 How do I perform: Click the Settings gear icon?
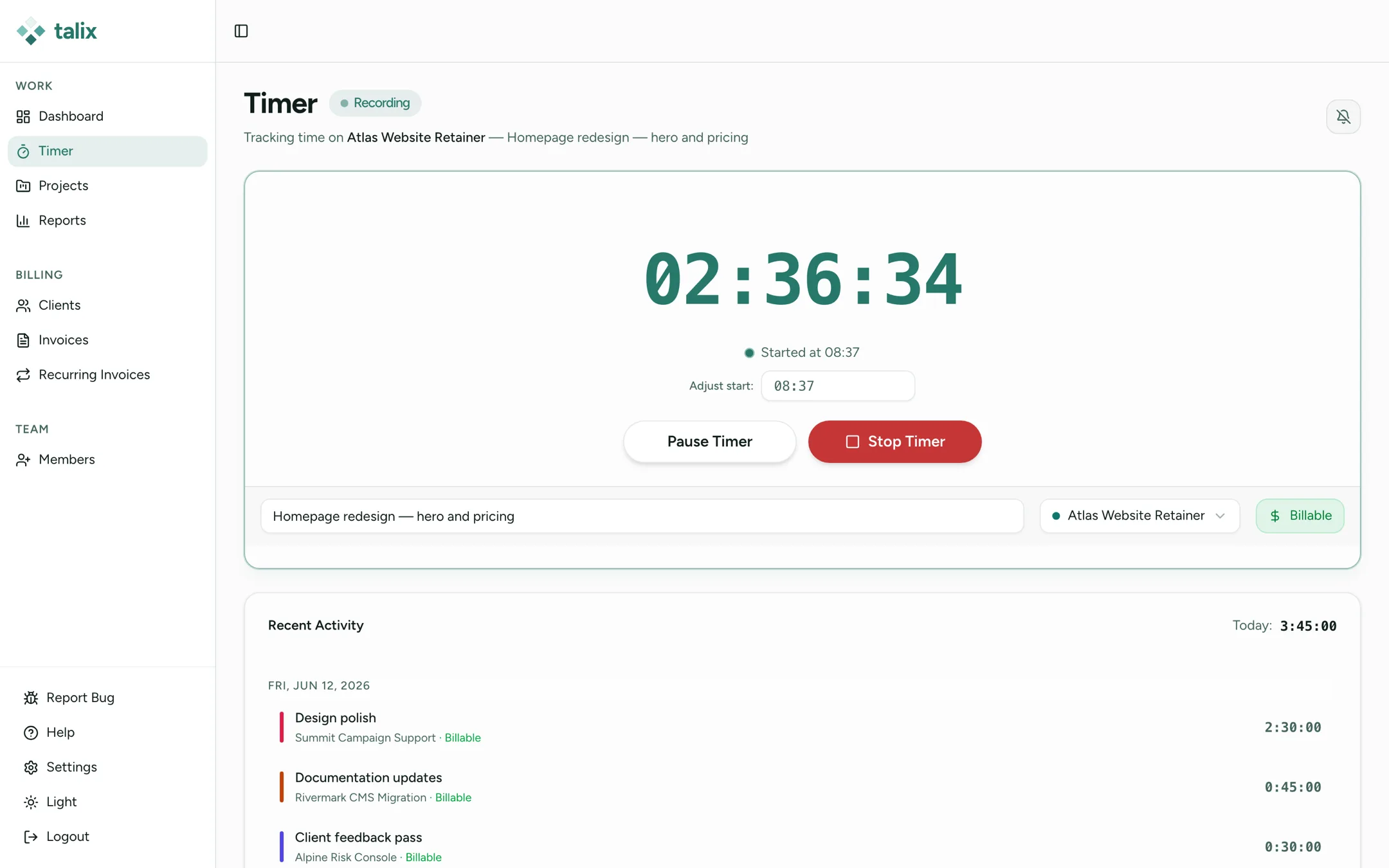coord(31,767)
